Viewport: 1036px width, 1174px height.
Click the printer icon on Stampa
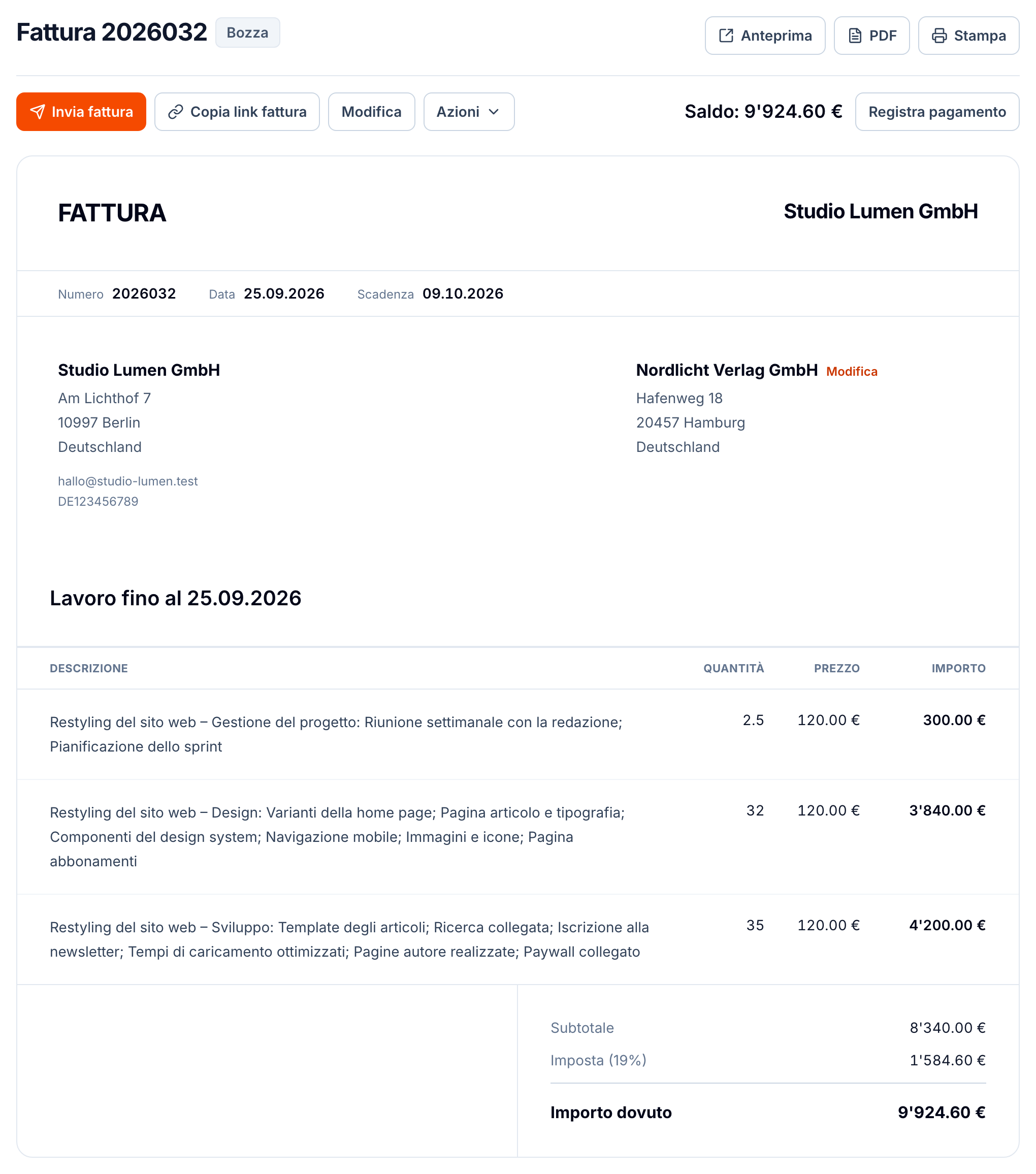pos(939,36)
